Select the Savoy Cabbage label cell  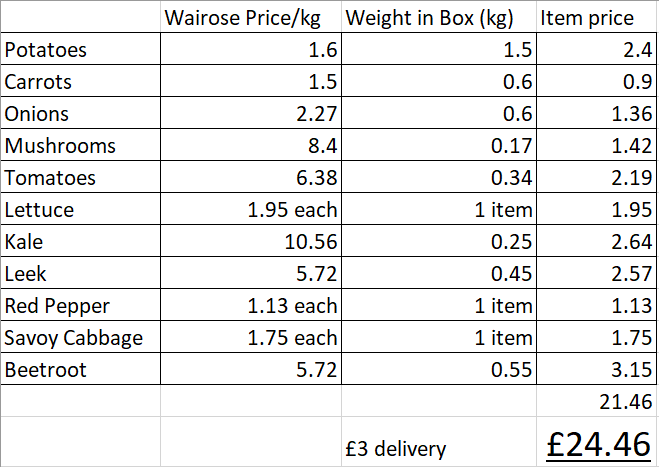[x=80, y=338]
